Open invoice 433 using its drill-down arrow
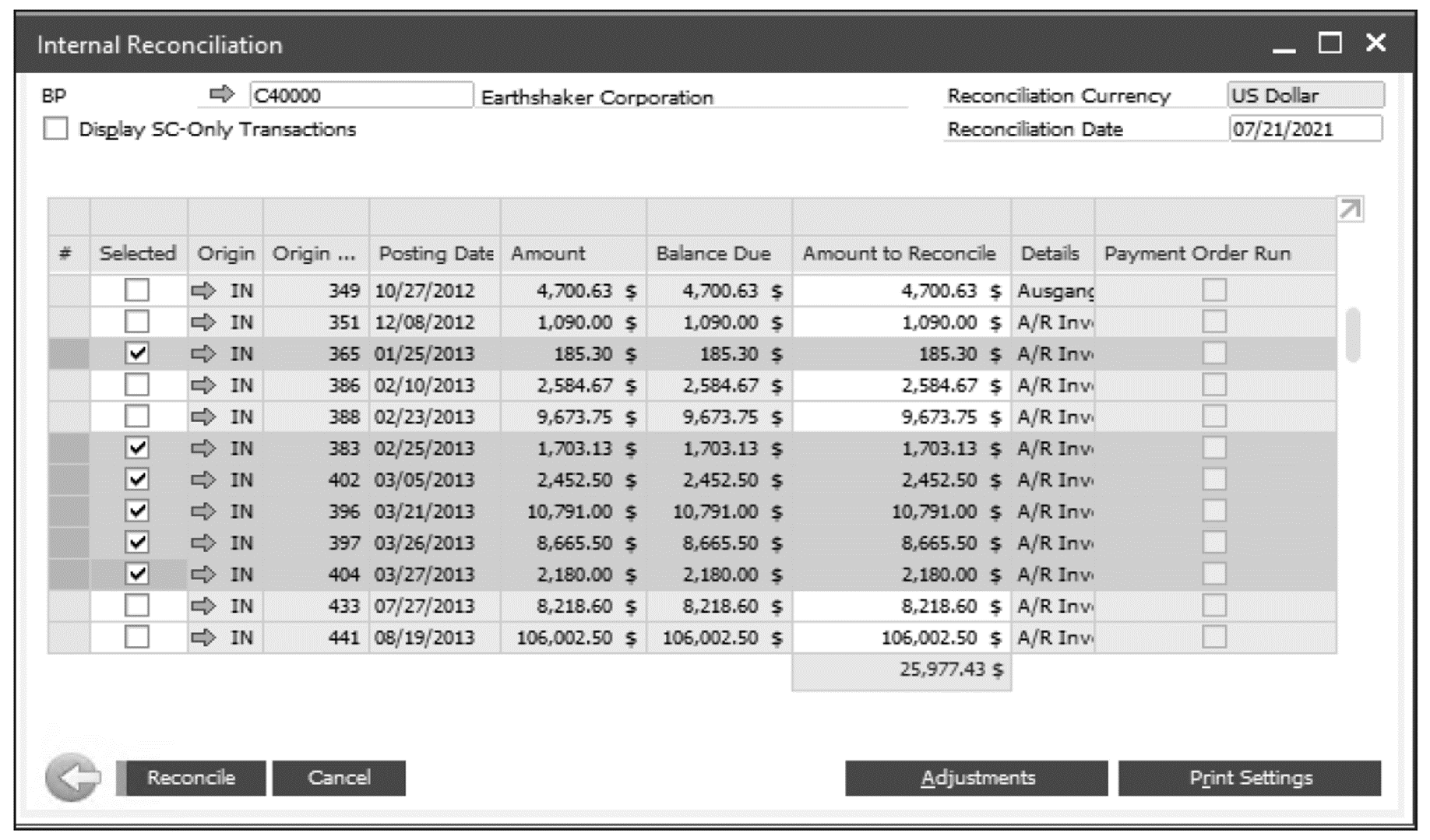This screenshot has height=840, width=1430. click(204, 605)
